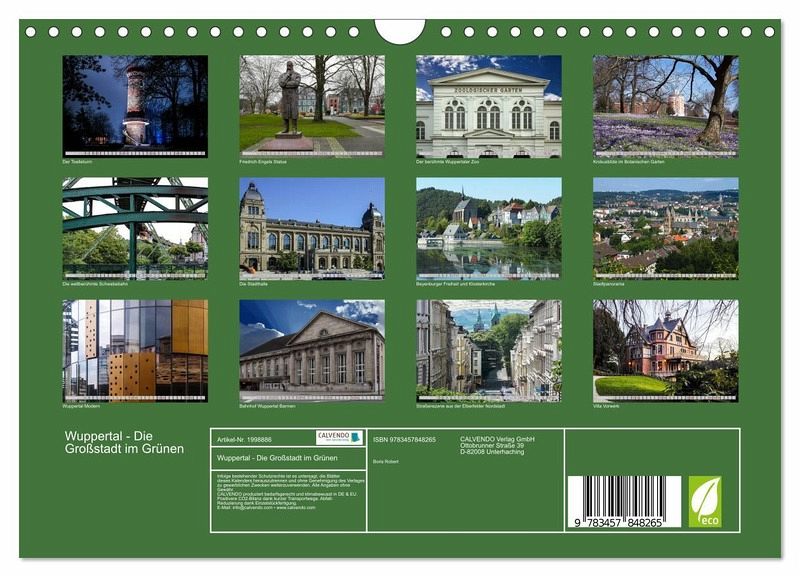Click 'Ottobrunner Straße 39' address line
The height and width of the screenshot is (577, 800).
[x=492, y=445]
